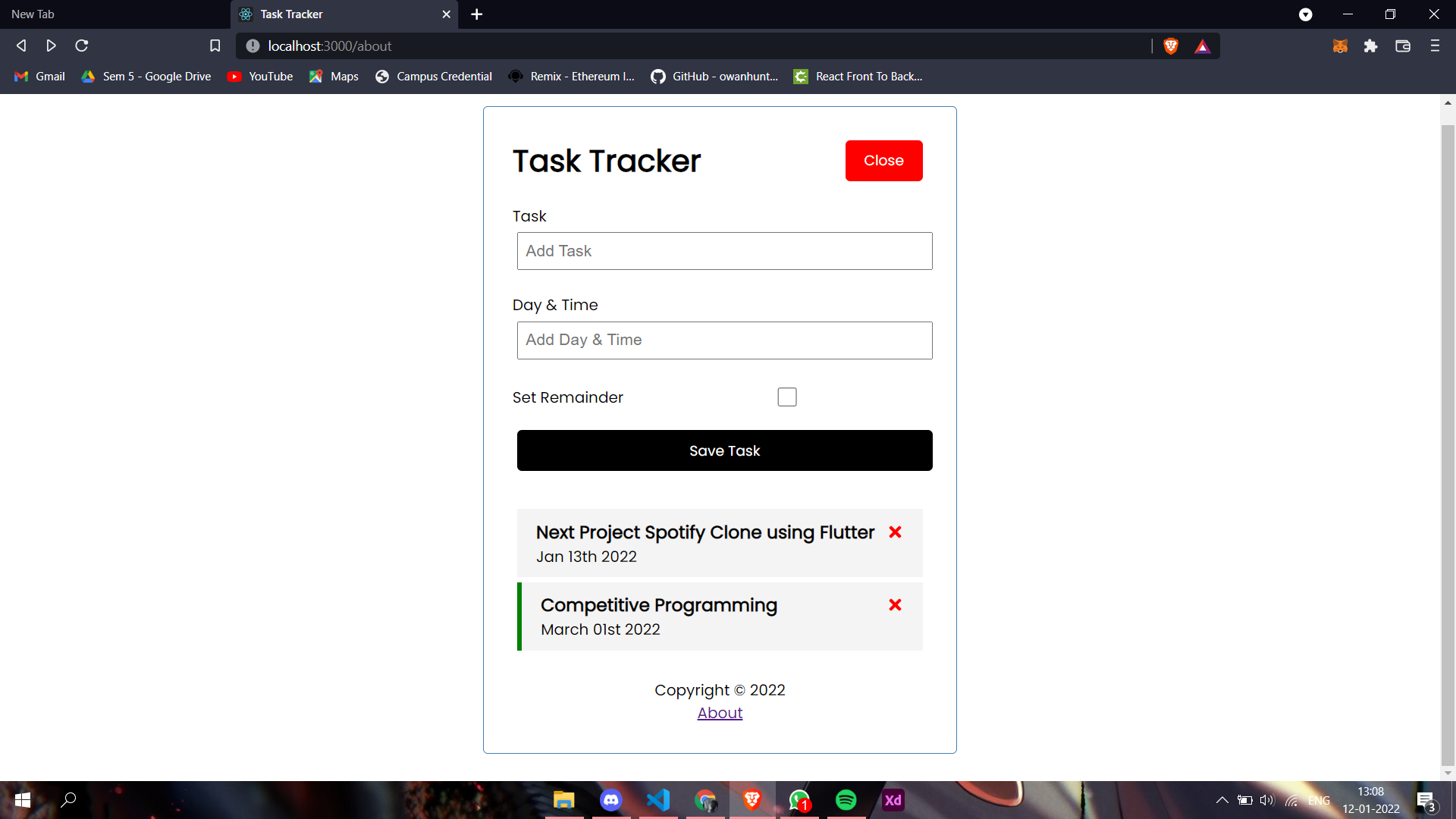Delete the Competitive Programming task
This screenshot has width=1456, height=819.
pos(895,605)
